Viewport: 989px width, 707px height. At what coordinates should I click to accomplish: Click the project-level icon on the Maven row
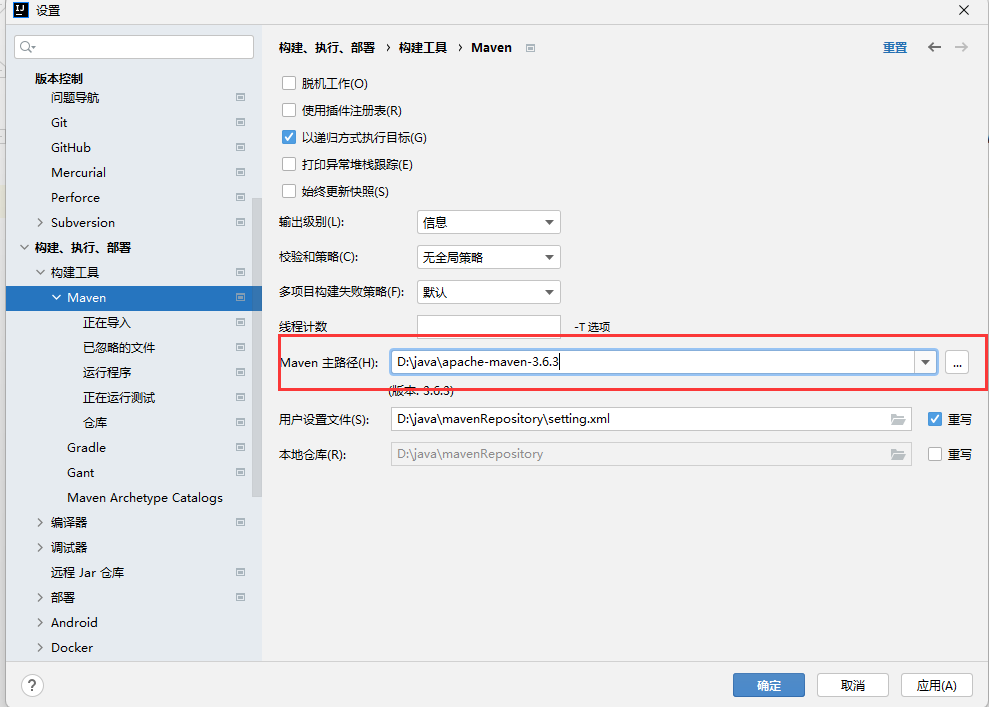[x=240, y=297]
